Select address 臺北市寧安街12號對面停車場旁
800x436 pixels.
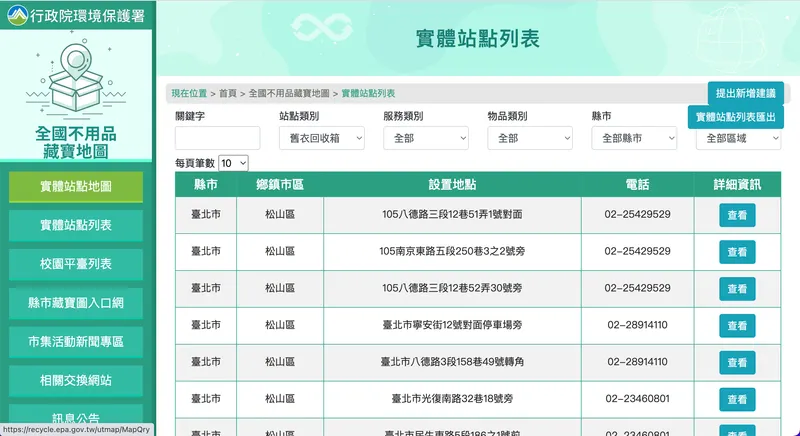click(452, 325)
